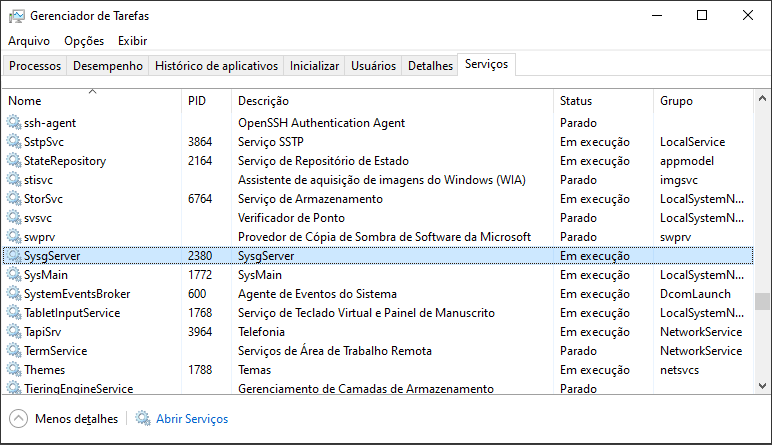Click the gear icon beside SysMain

pyautogui.click(x=14, y=274)
